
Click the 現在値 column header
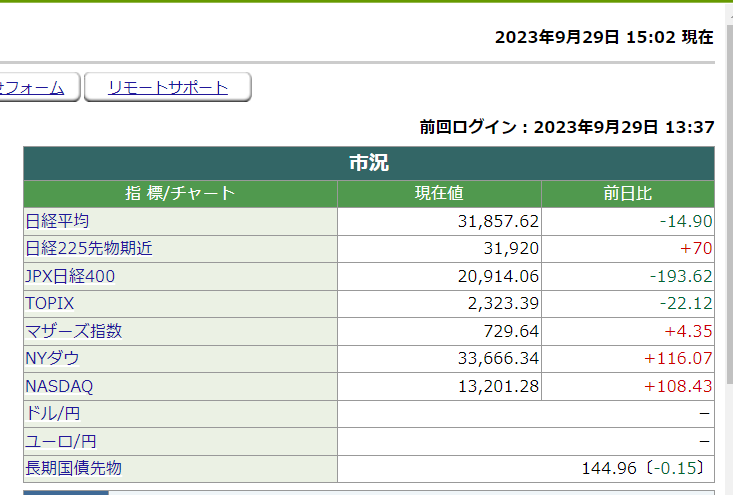[x=439, y=194]
